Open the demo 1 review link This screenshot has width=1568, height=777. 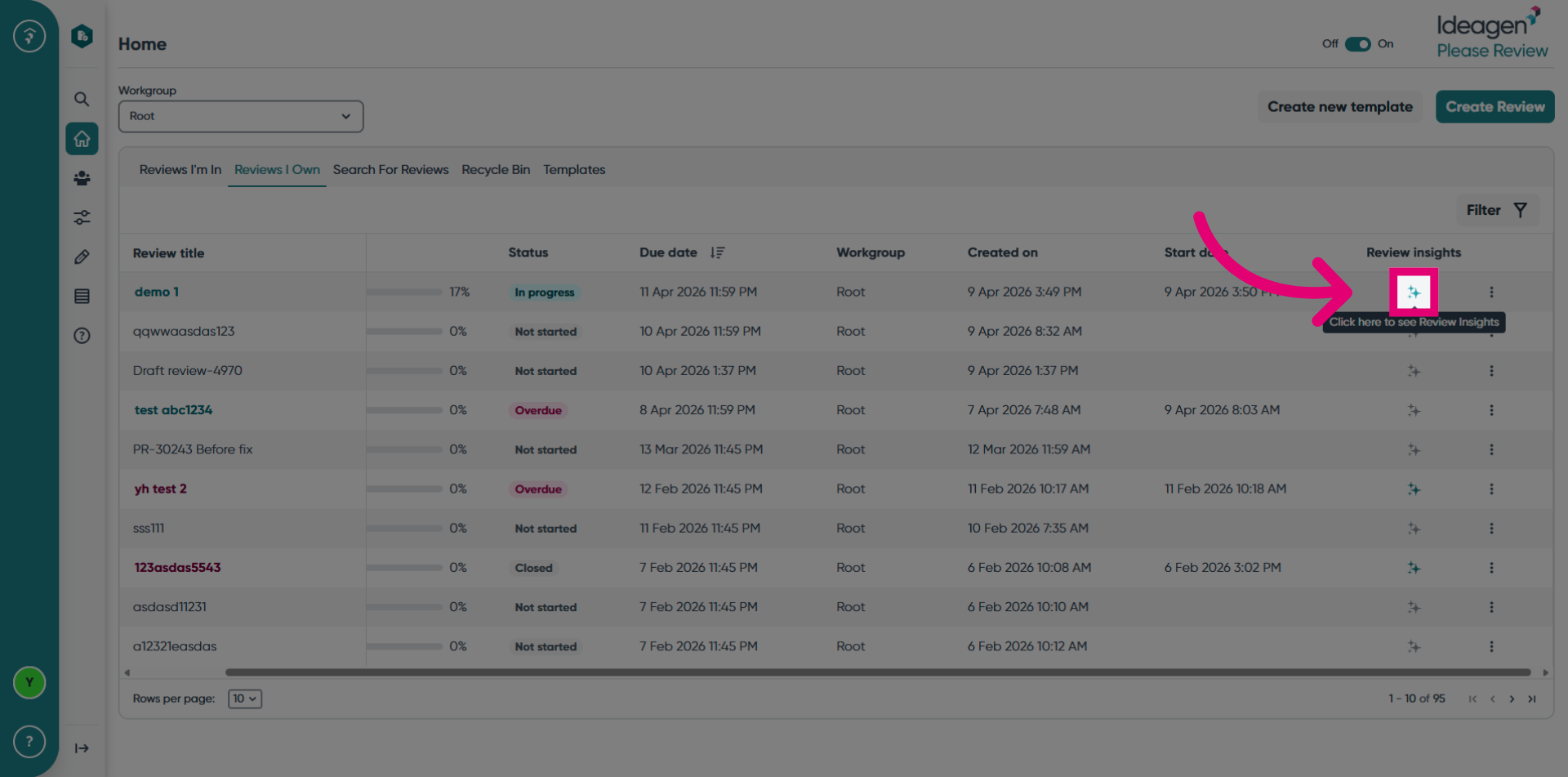point(156,292)
